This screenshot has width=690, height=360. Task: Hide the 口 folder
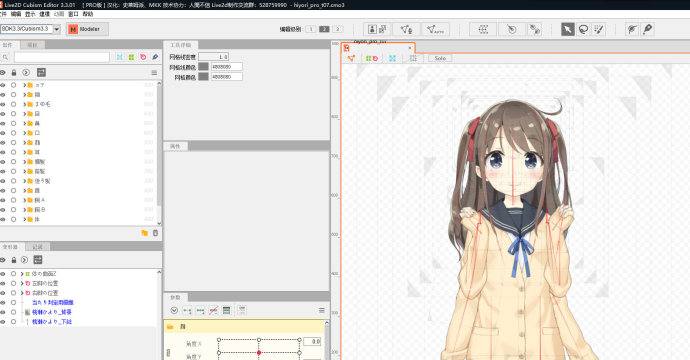pyautogui.click(x=3, y=133)
